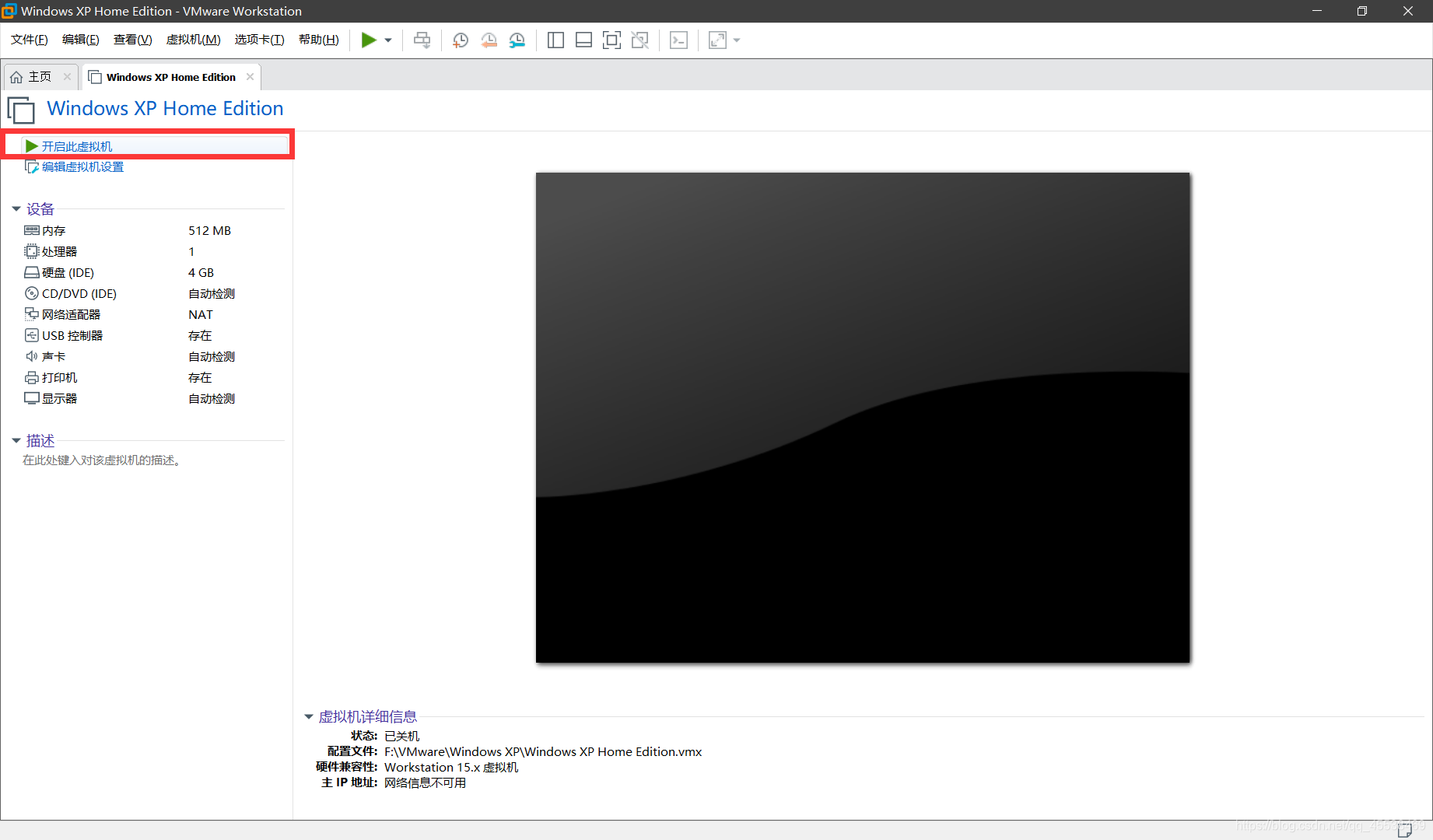Click the description input field text

(102, 460)
